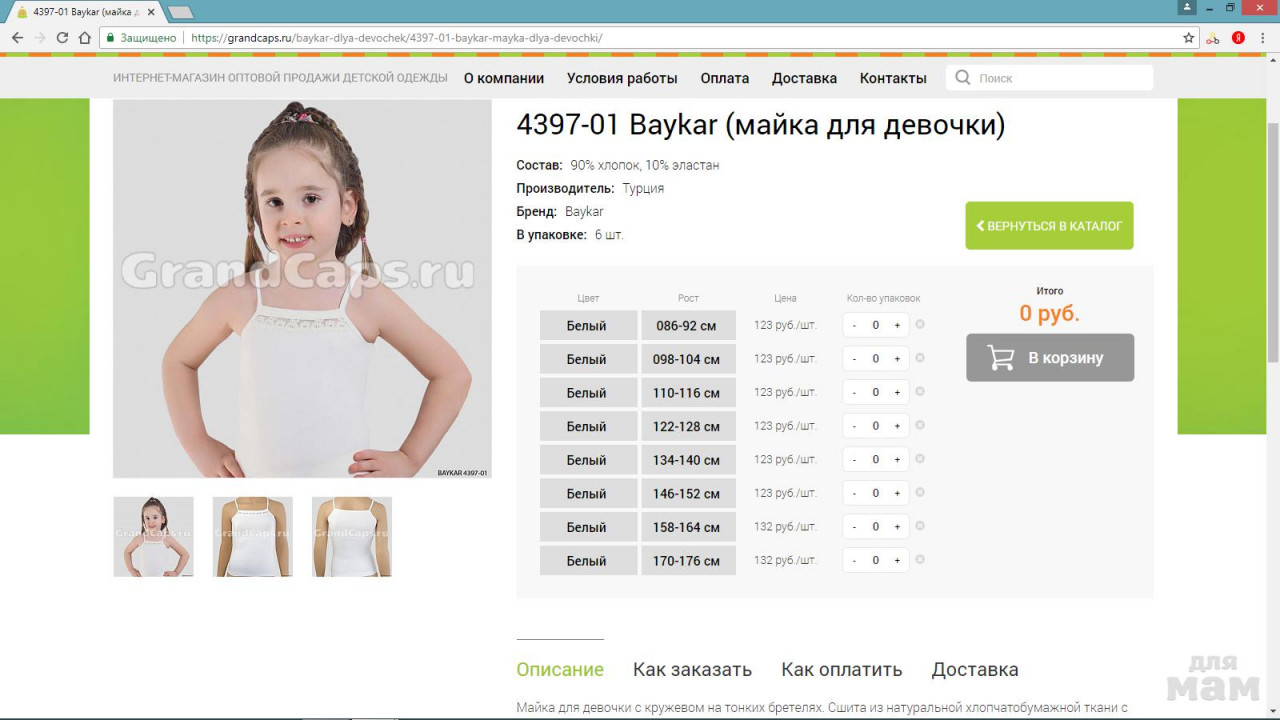Screen dimensions: 1280x720
Task: Click the browser back arrow
Action: (17, 38)
